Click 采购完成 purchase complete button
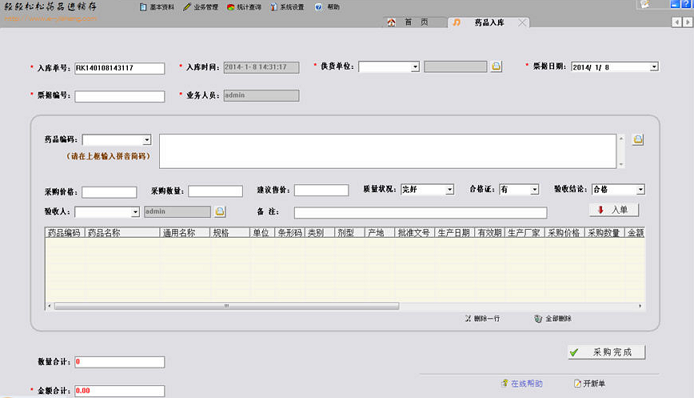This screenshot has width=694, height=398. tap(606, 352)
